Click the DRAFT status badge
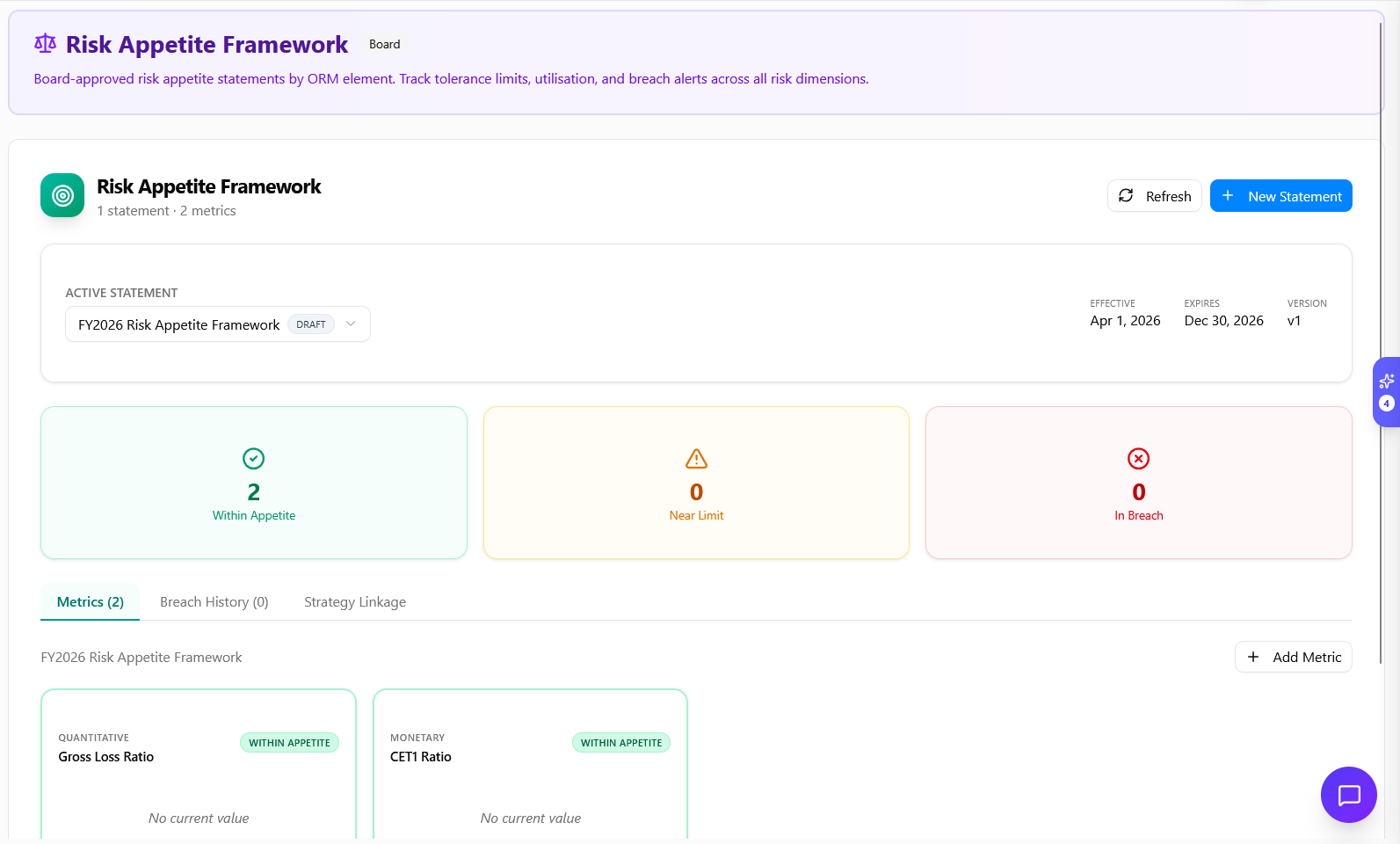1400x844 pixels. pos(311,324)
